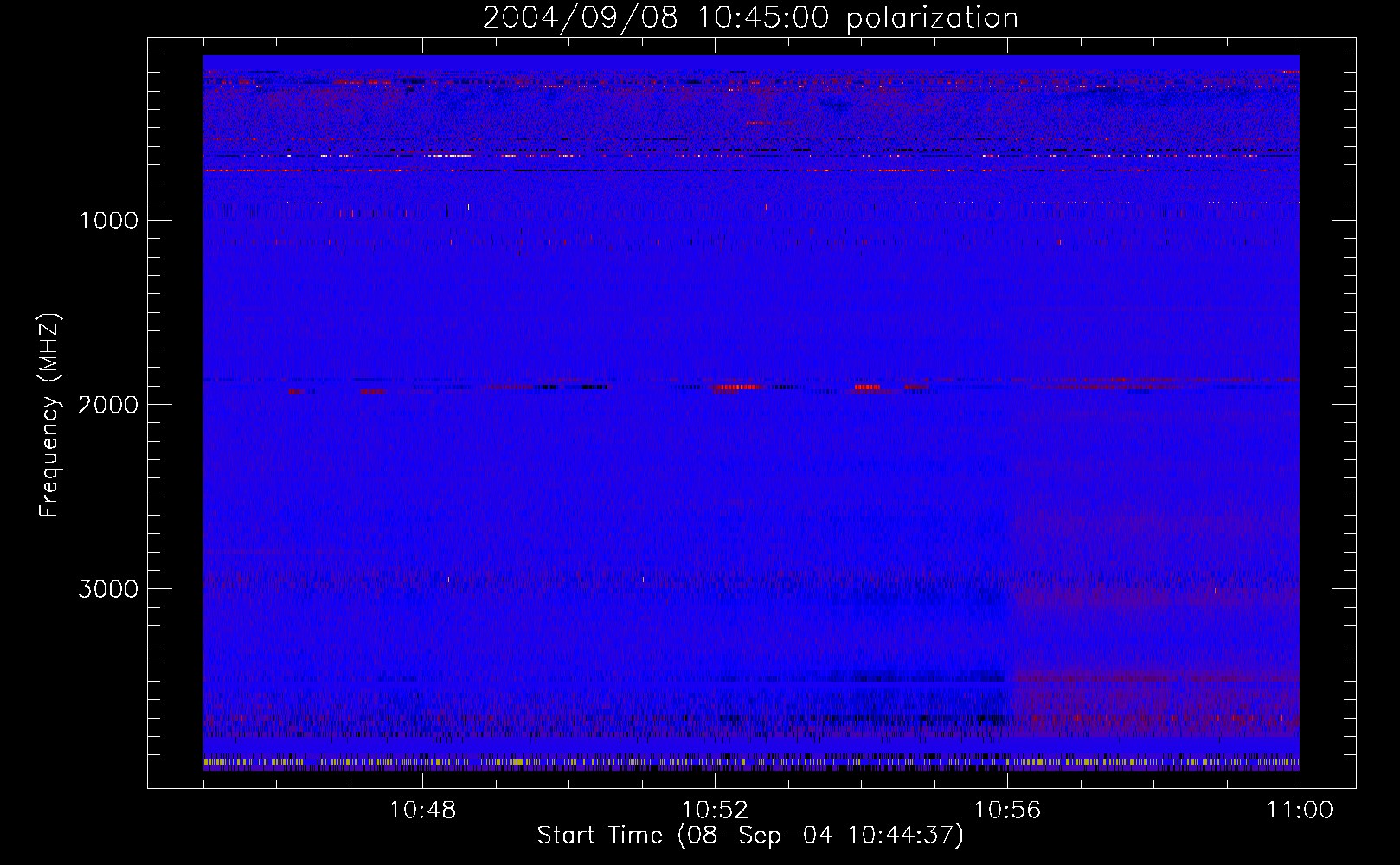Click the 10:56 time tick label
The image size is (1400, 865).
pos(1007,811)
